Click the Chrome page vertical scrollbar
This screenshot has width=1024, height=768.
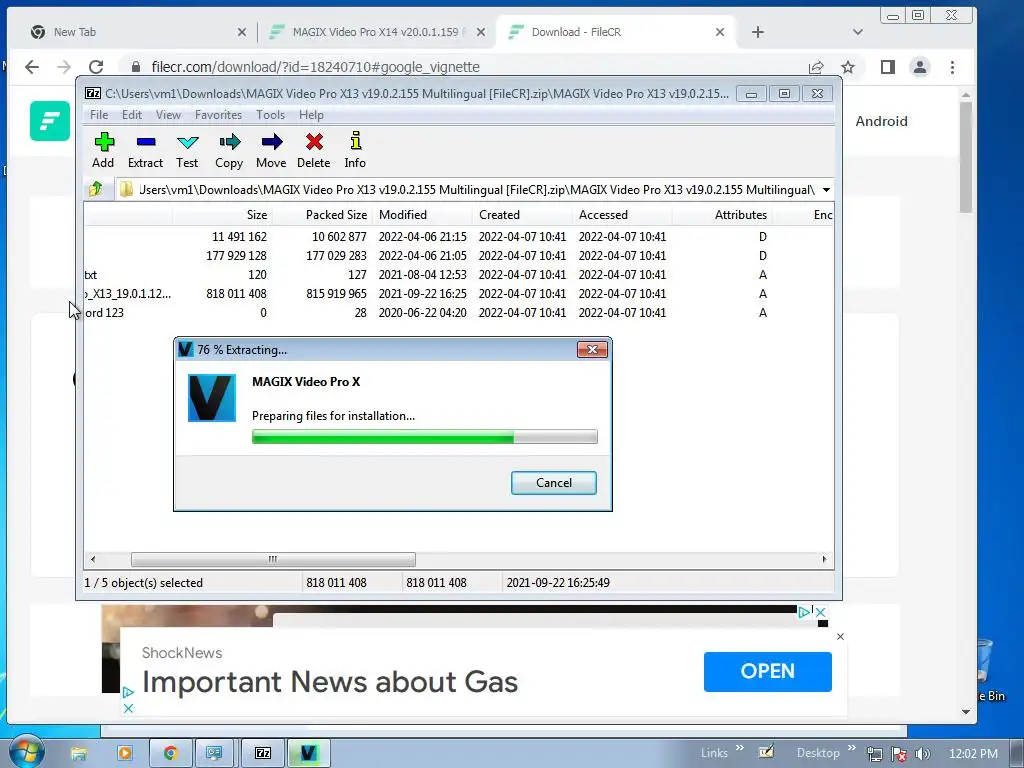(966, 157)
